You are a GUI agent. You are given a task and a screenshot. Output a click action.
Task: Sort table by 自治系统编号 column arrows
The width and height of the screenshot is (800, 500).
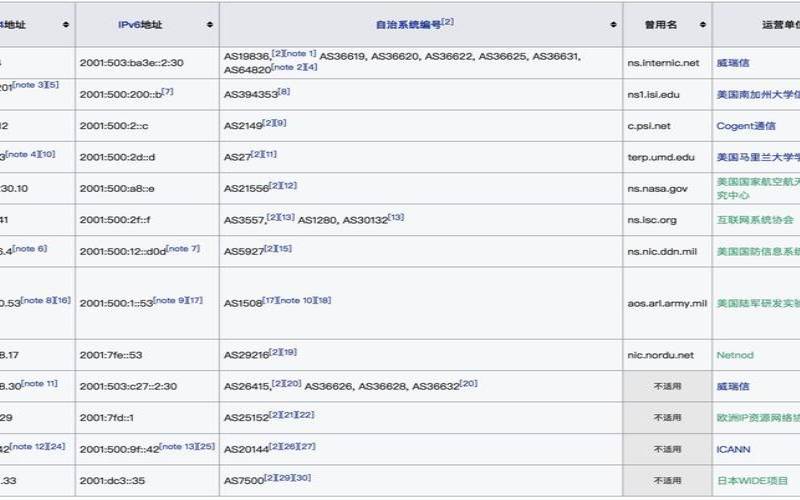tap(613, 24)
